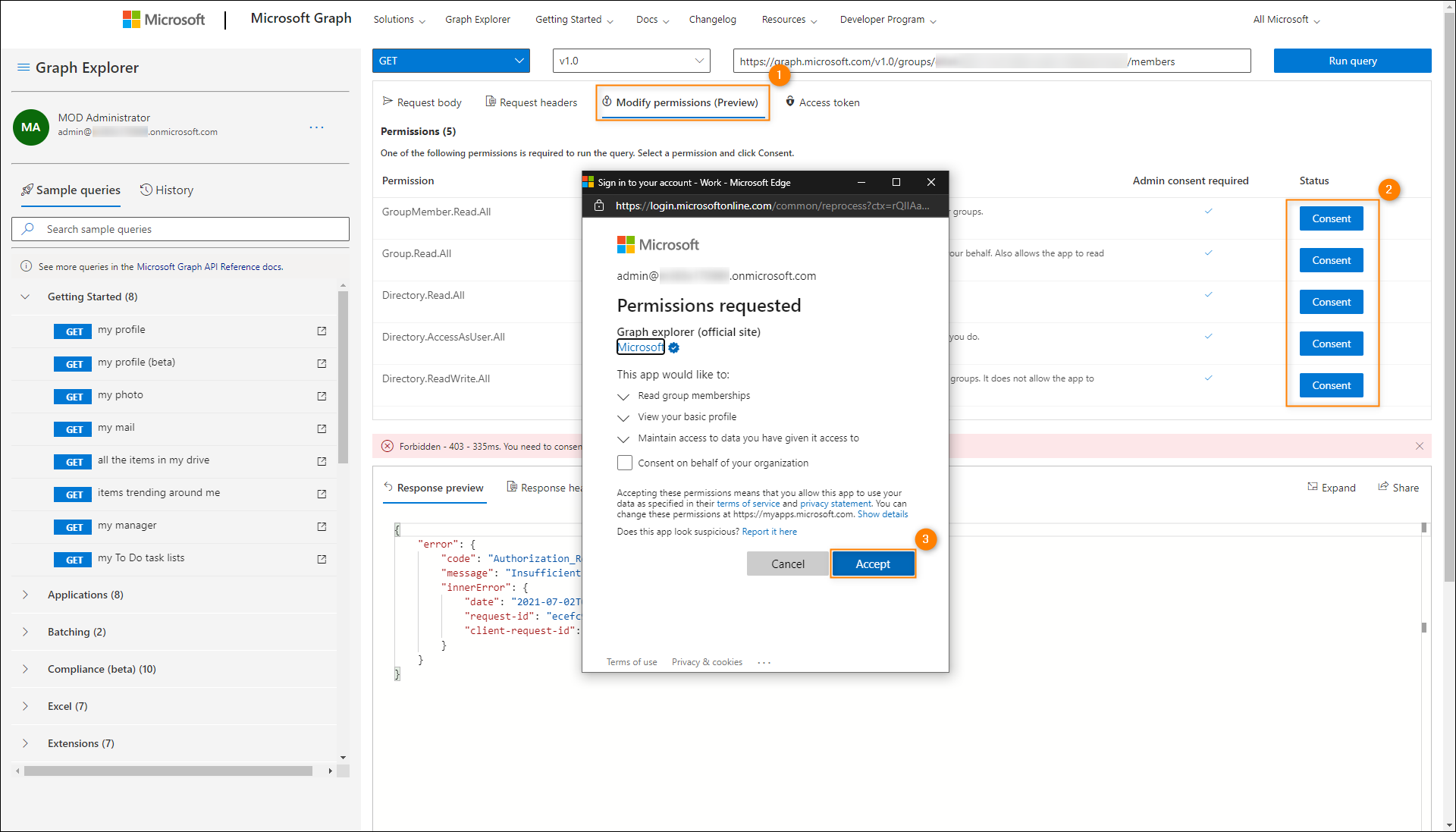Open external docs link for my profile

(x=322, y=331)
